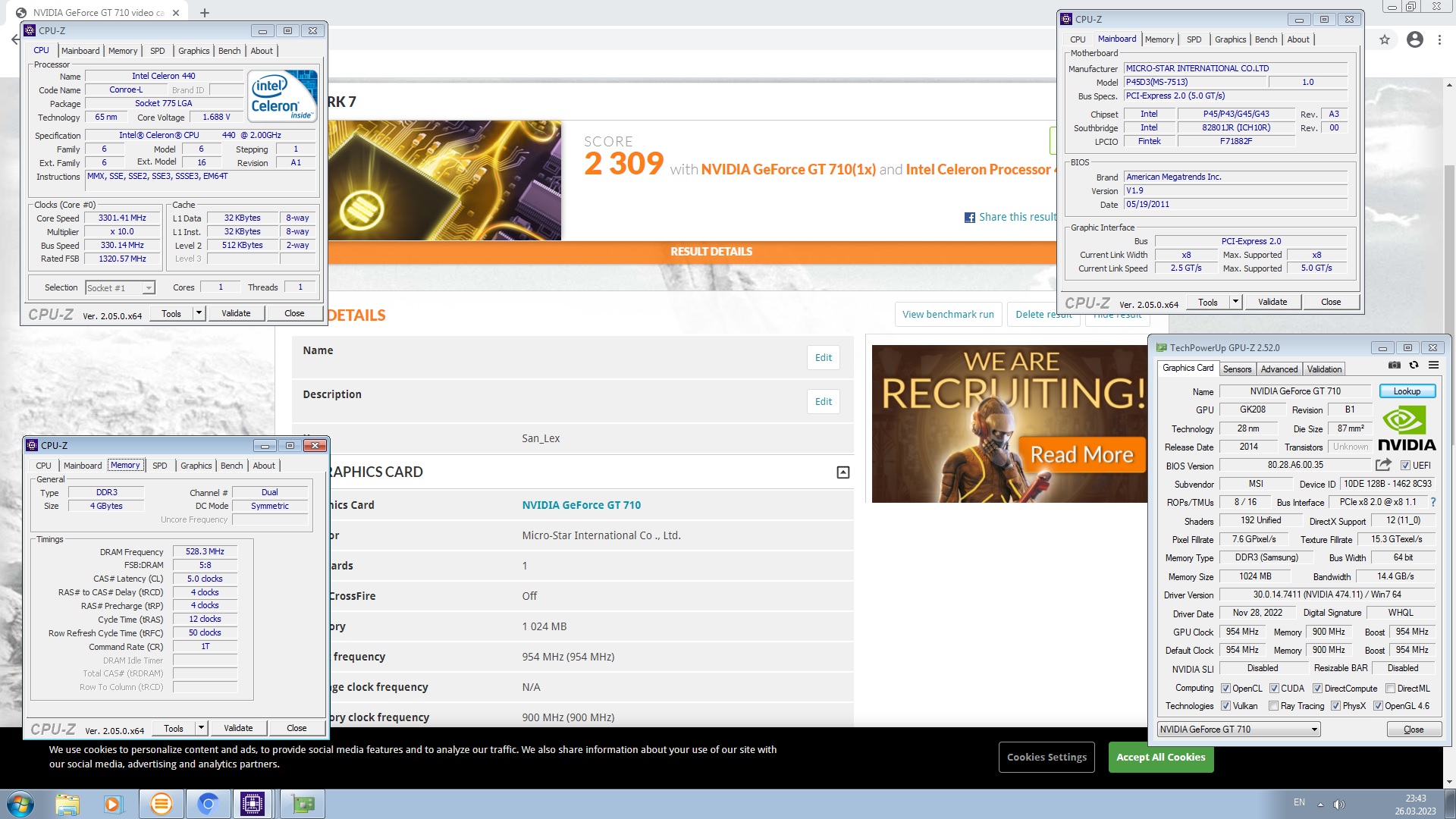Open the Windows Start menu
This screenshot has height=819, width=1456.
pos(20,804)
